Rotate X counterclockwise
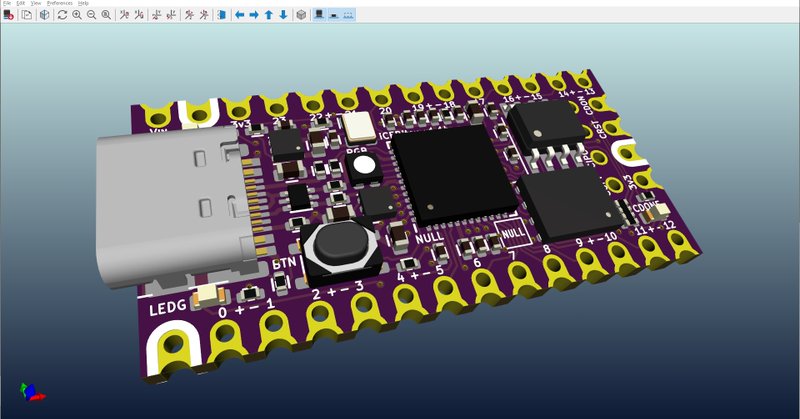The height and width of the screenshot is (419, 800). pyautogui.click(x=139, y=15)
